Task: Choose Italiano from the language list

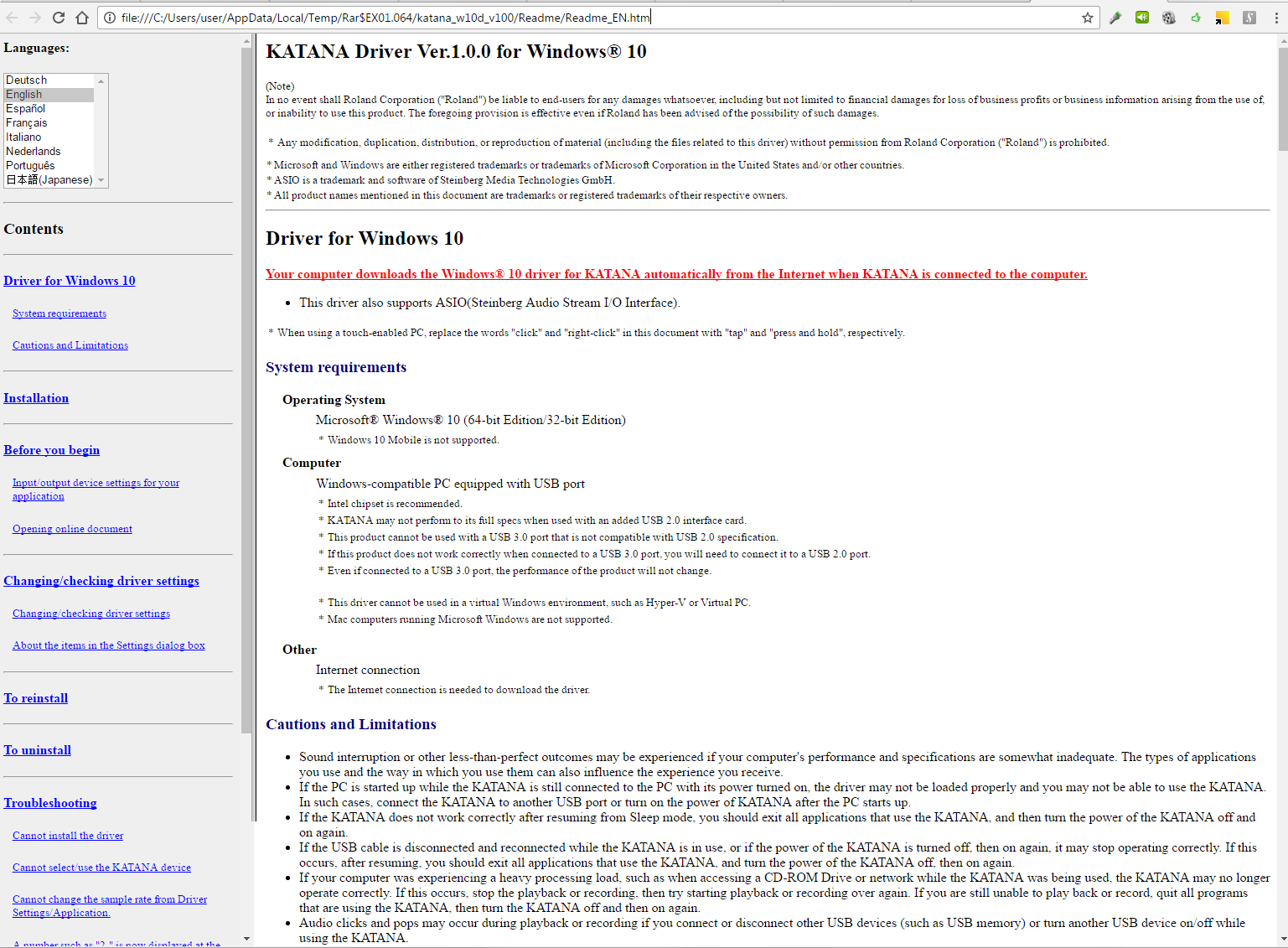Action: coord(49,137)
